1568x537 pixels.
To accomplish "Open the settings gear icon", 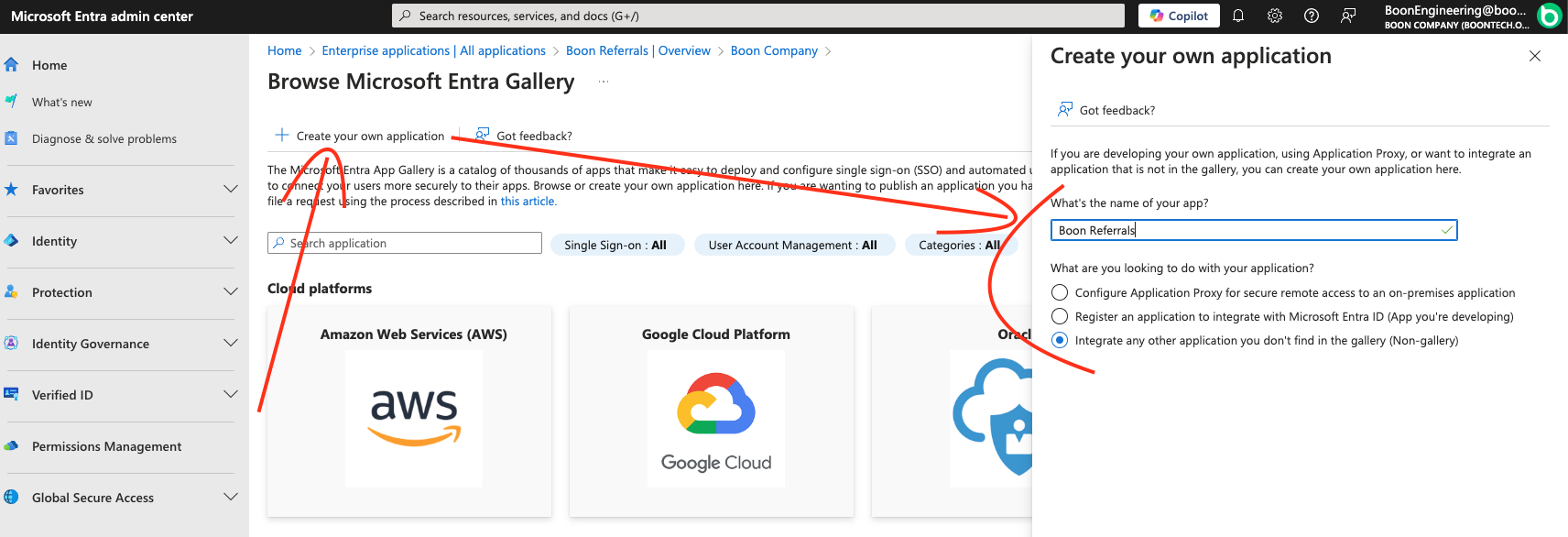I will click(1275, 16).
